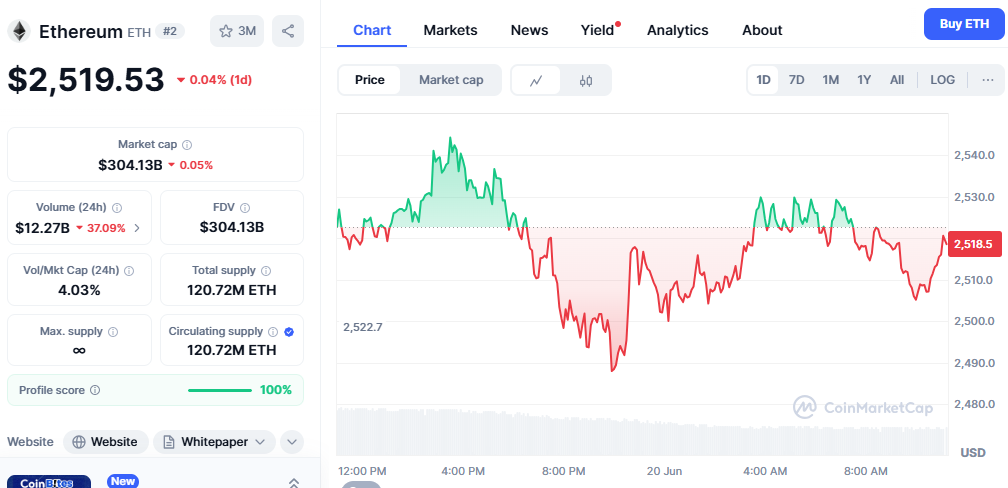Click the 2,522.7 chart reference label

click(x=363, y=327)
